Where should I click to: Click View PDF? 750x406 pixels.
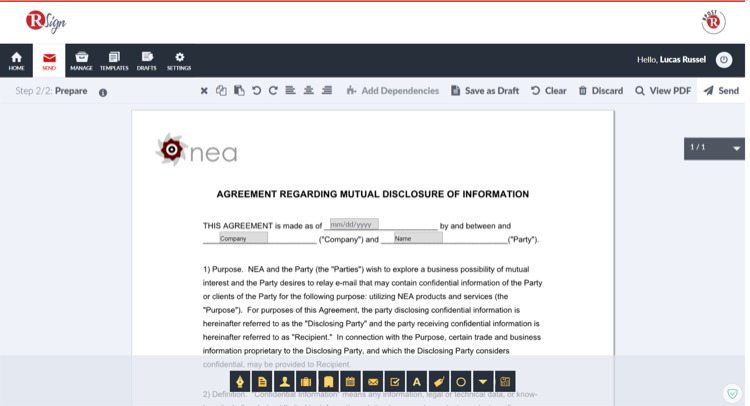click(x=663, y=91)
